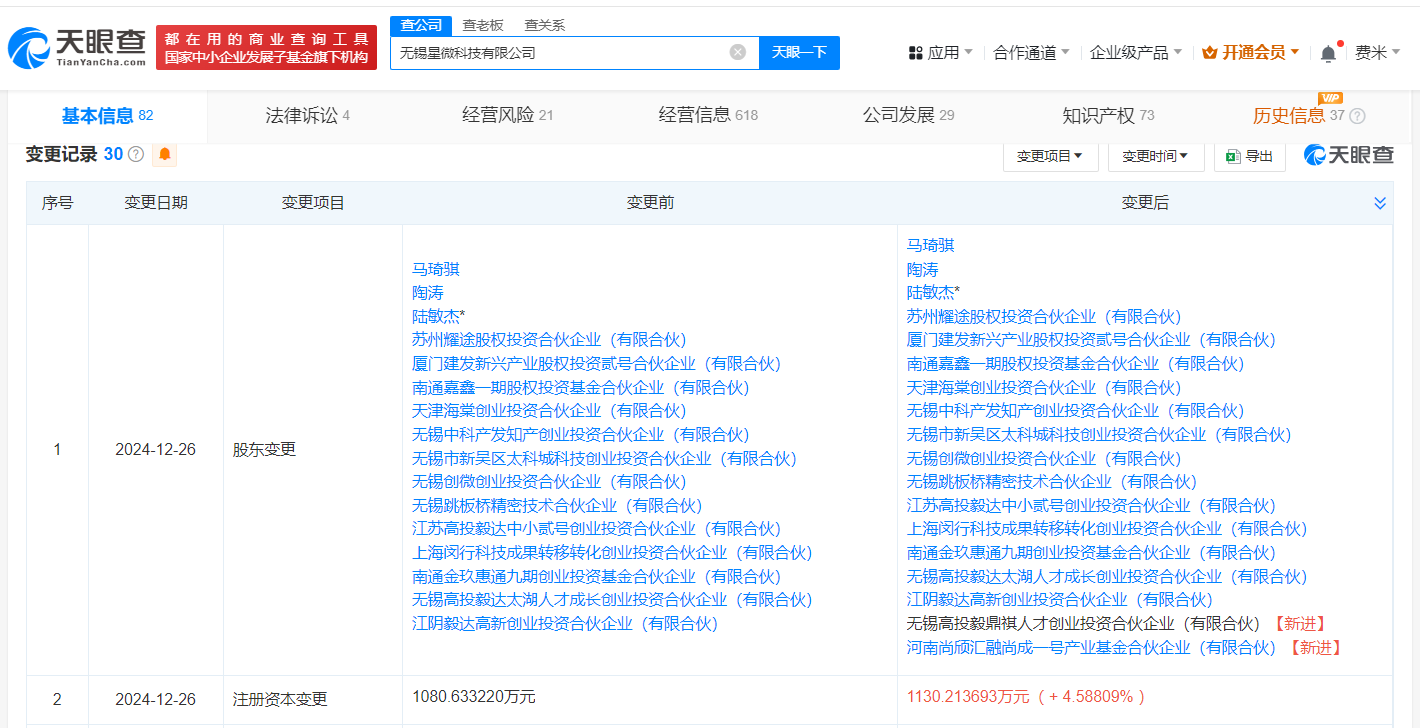Expand table with double chevron icon
Screen dimensions: 1420x728
click(1380, 203)
